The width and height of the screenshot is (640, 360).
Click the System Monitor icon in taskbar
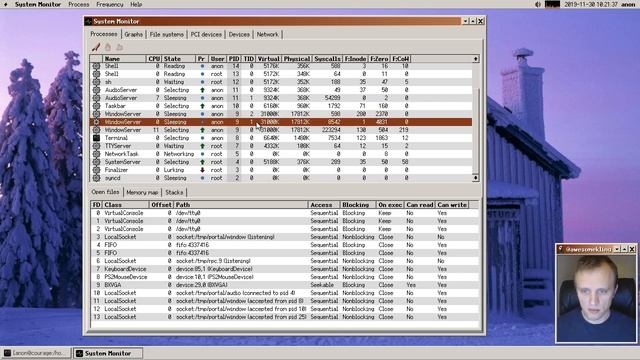80,353
